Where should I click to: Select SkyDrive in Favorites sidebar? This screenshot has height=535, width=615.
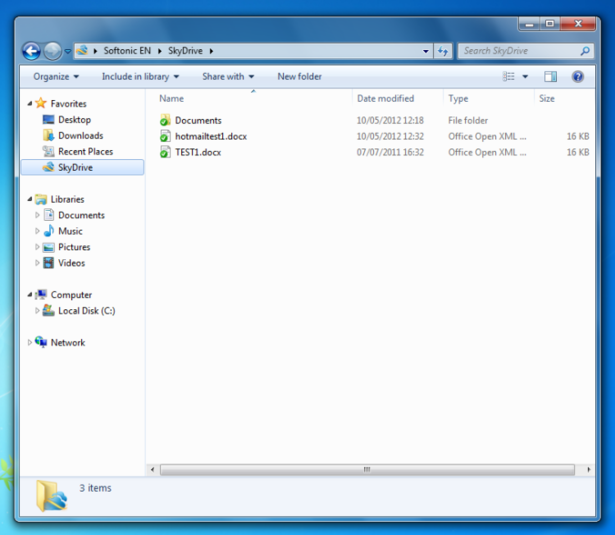(x=75, y=167)
